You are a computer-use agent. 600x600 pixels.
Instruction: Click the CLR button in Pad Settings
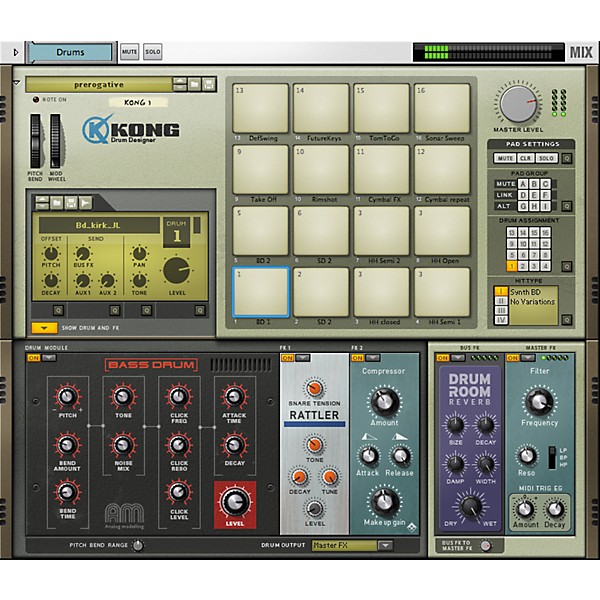pyautogui.click(x=525, y=158)
